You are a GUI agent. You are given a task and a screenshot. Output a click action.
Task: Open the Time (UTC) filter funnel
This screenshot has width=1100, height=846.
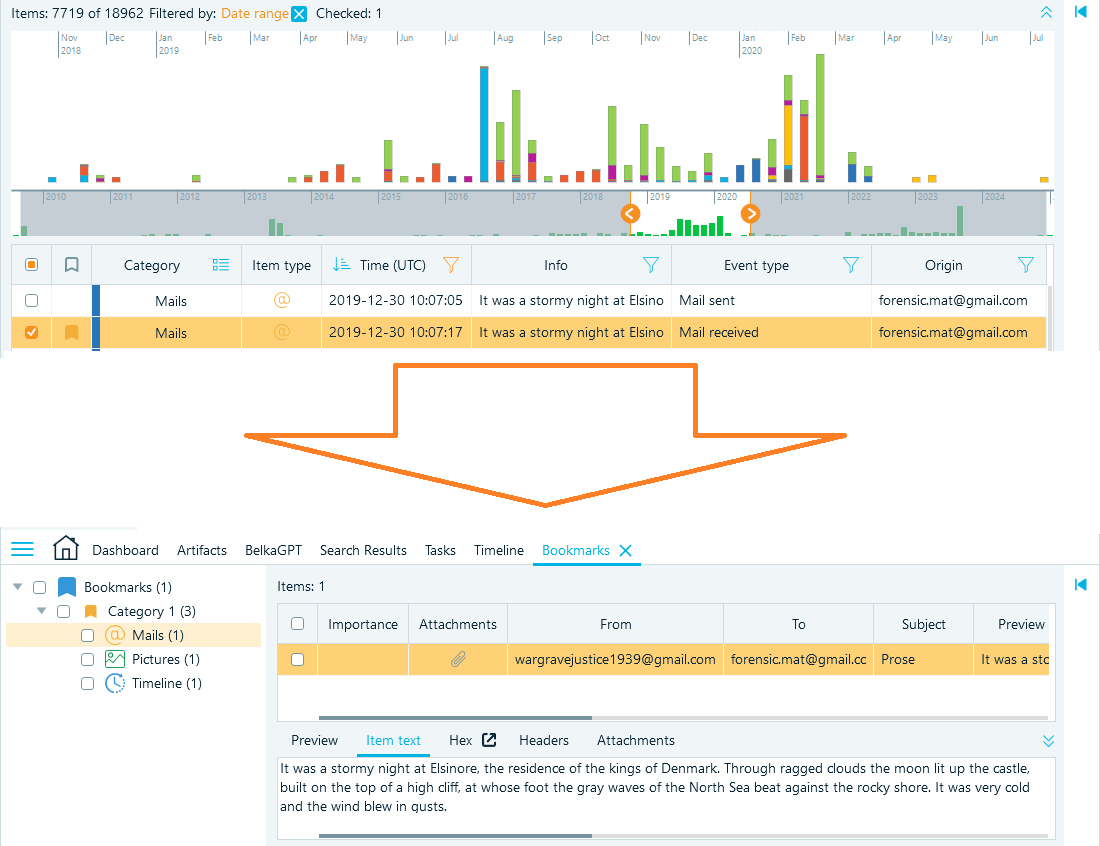tap(451, 264)
